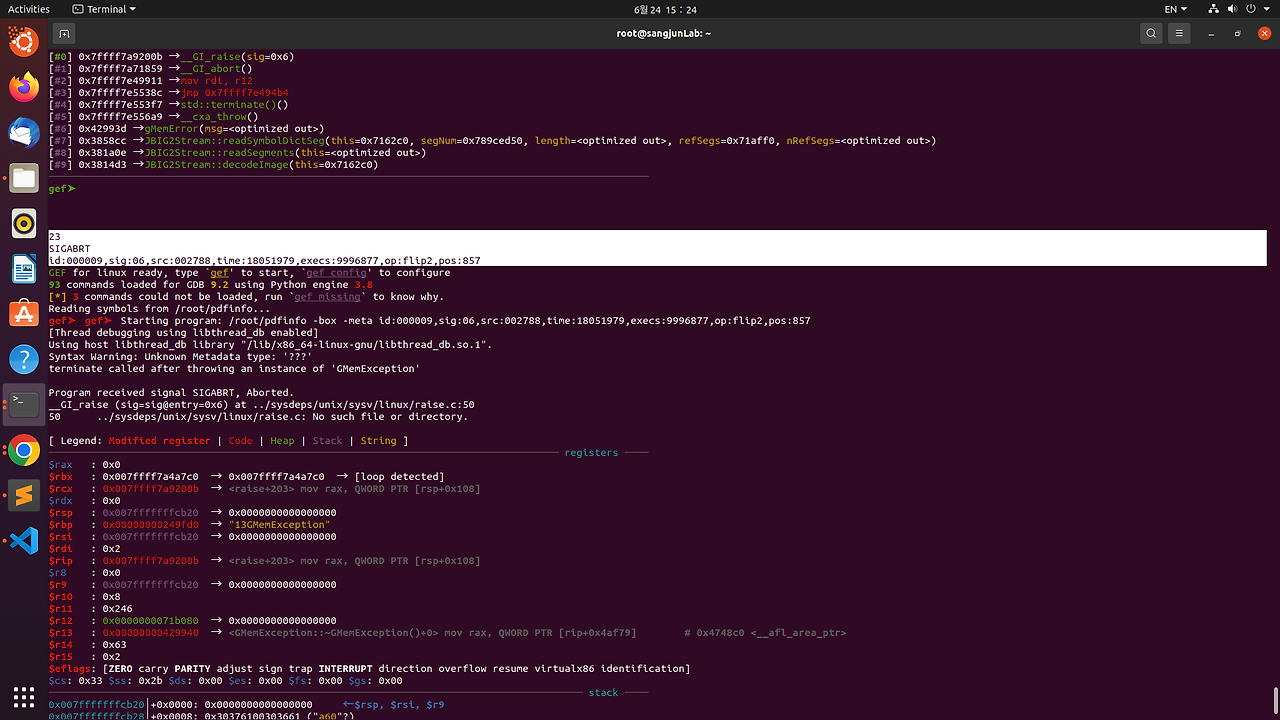Screen dimensions: 1280x720
Task: Click backtrace frame #5 __cxa_throw
Action: [x=153, y=117]
